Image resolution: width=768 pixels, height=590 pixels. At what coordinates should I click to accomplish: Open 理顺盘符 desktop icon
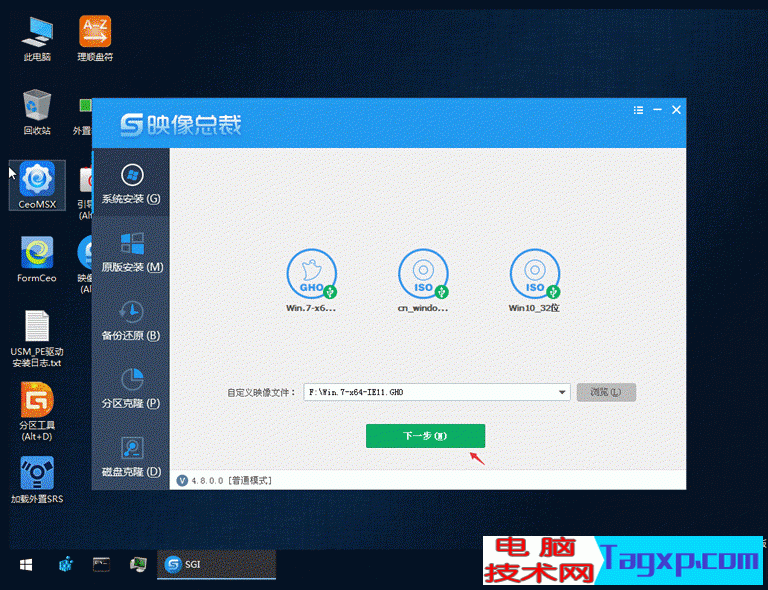tap(95, 39)
